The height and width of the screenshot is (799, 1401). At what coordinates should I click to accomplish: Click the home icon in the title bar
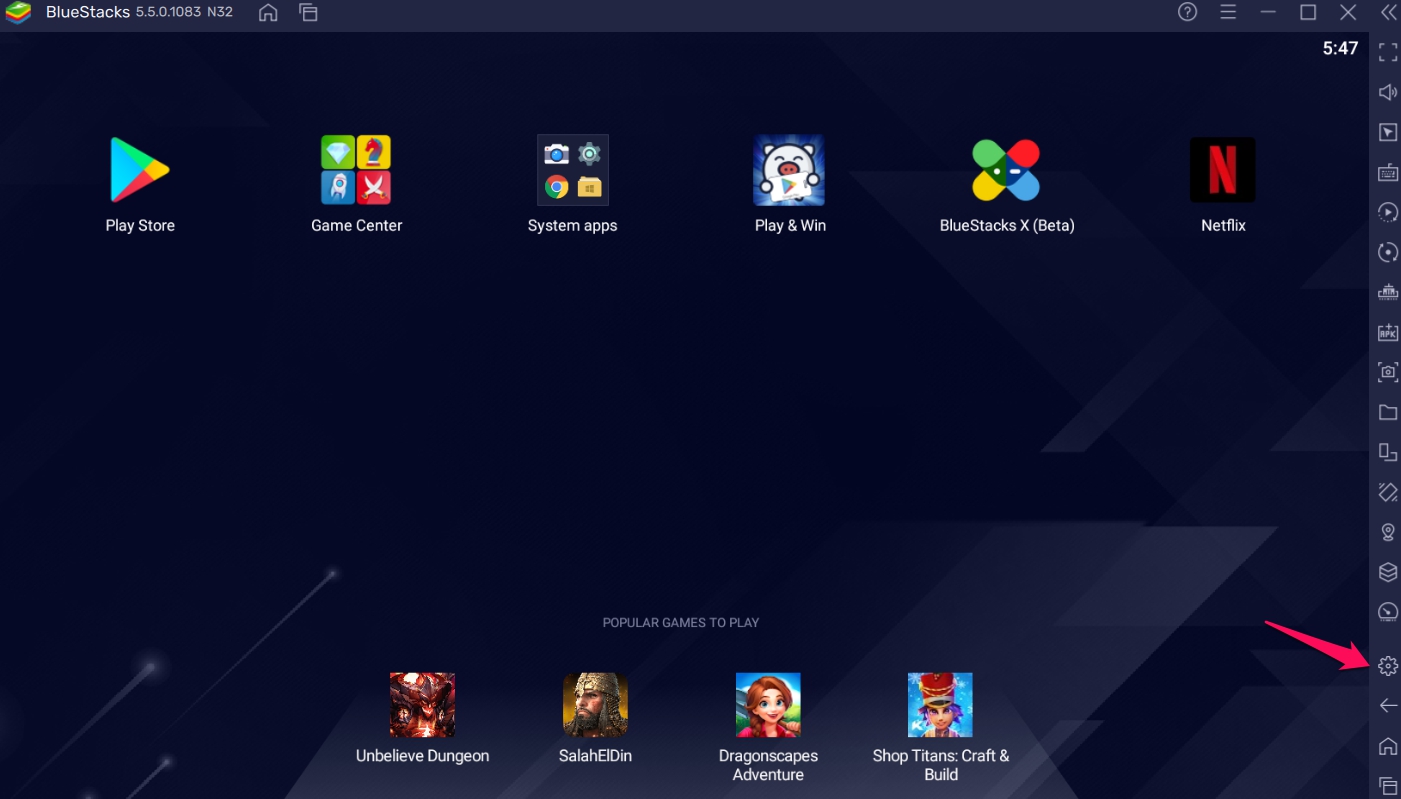(x=268, y=13)
